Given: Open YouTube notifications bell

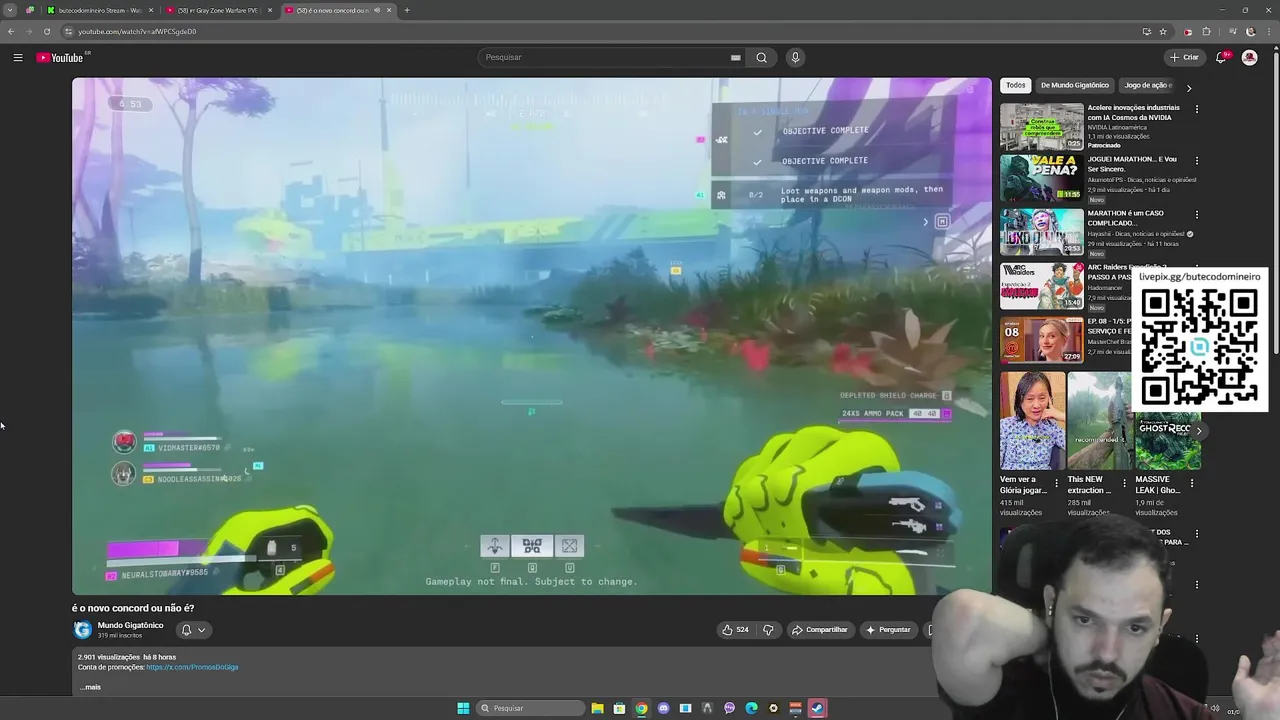Looking at the screenshot, I should tap(1221, 57).
